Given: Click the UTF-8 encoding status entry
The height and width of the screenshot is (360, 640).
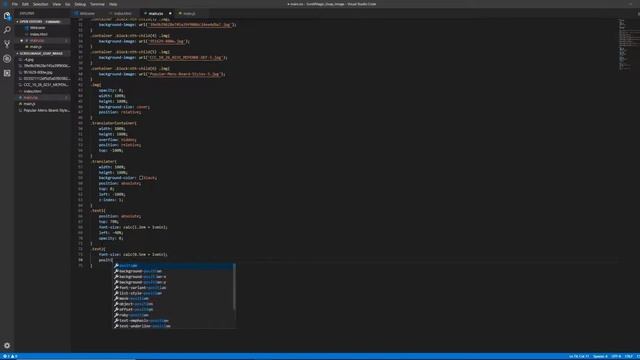Looking at the screenshot, I should tap(616, 356).
